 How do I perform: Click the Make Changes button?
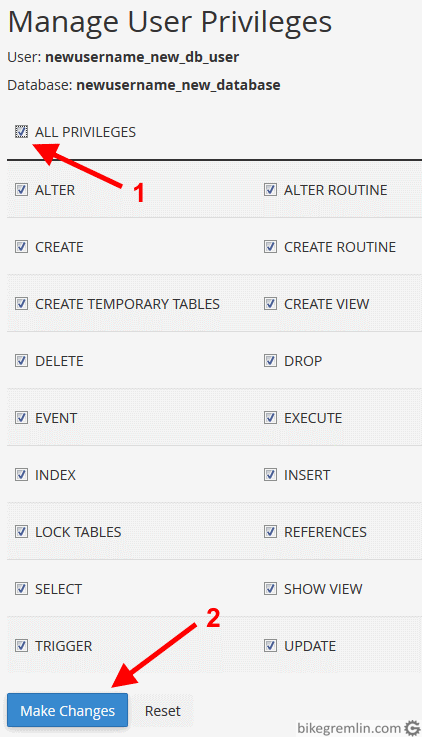click(x=67, y=710)
